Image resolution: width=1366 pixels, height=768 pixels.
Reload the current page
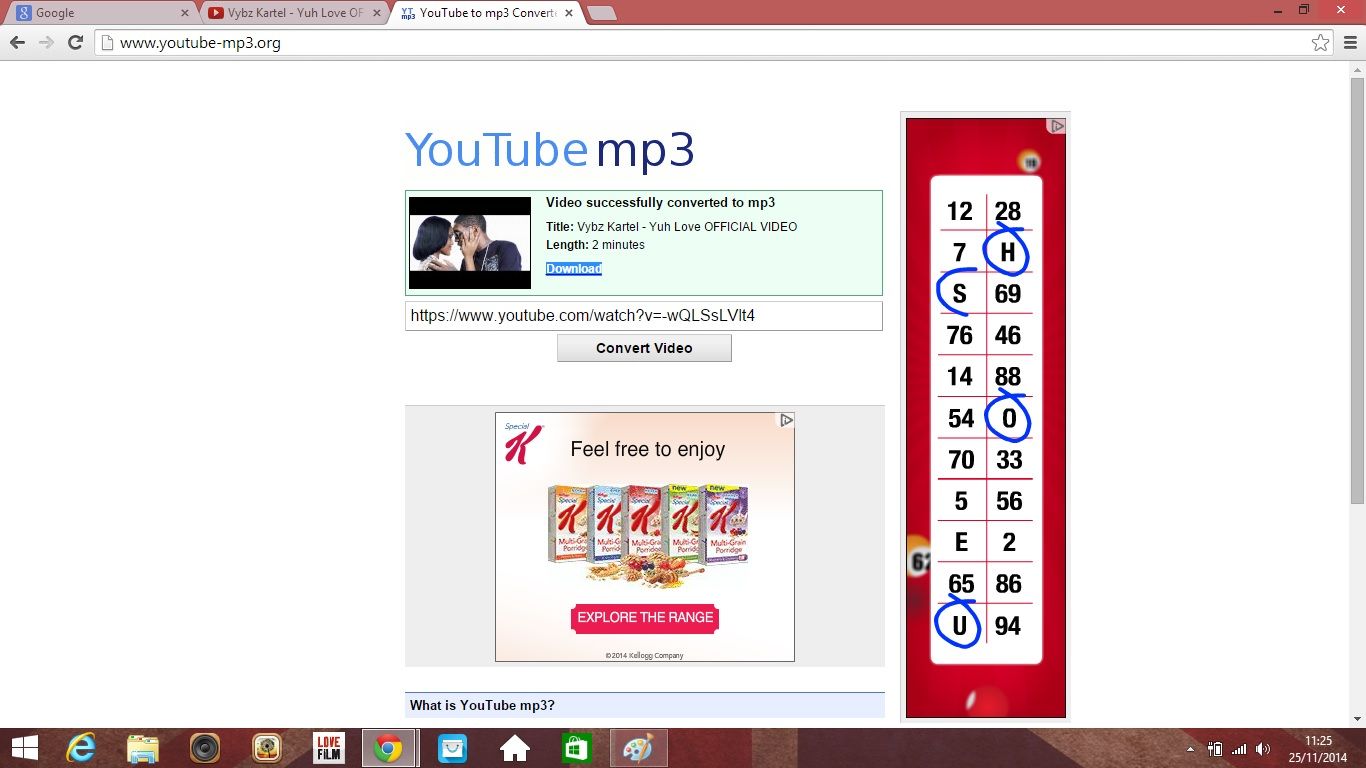tap(75, 43)
